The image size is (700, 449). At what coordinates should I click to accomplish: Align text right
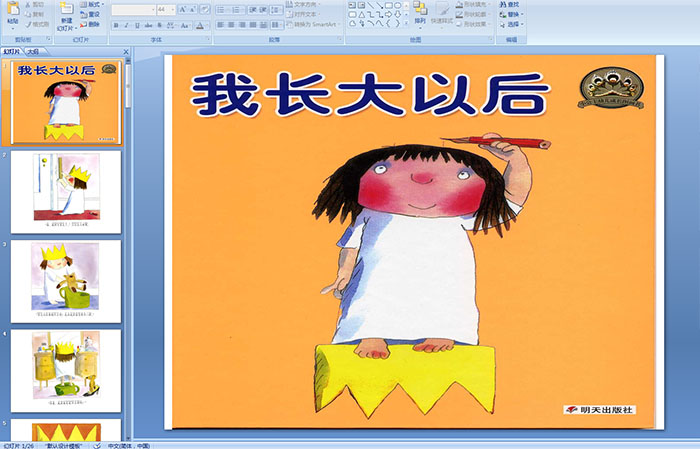coord(242,25)
